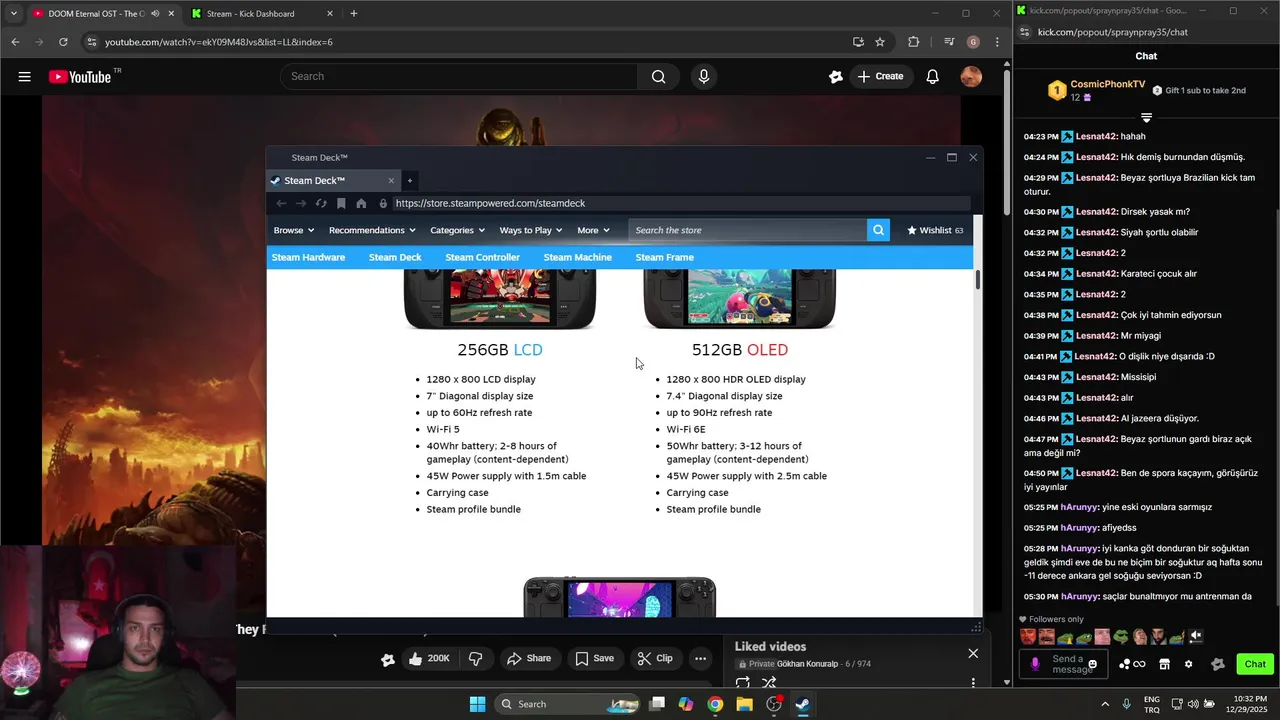Screen dimensions: 1280x720
Task: Click the YouTube Create button
Action: (880, 76)
